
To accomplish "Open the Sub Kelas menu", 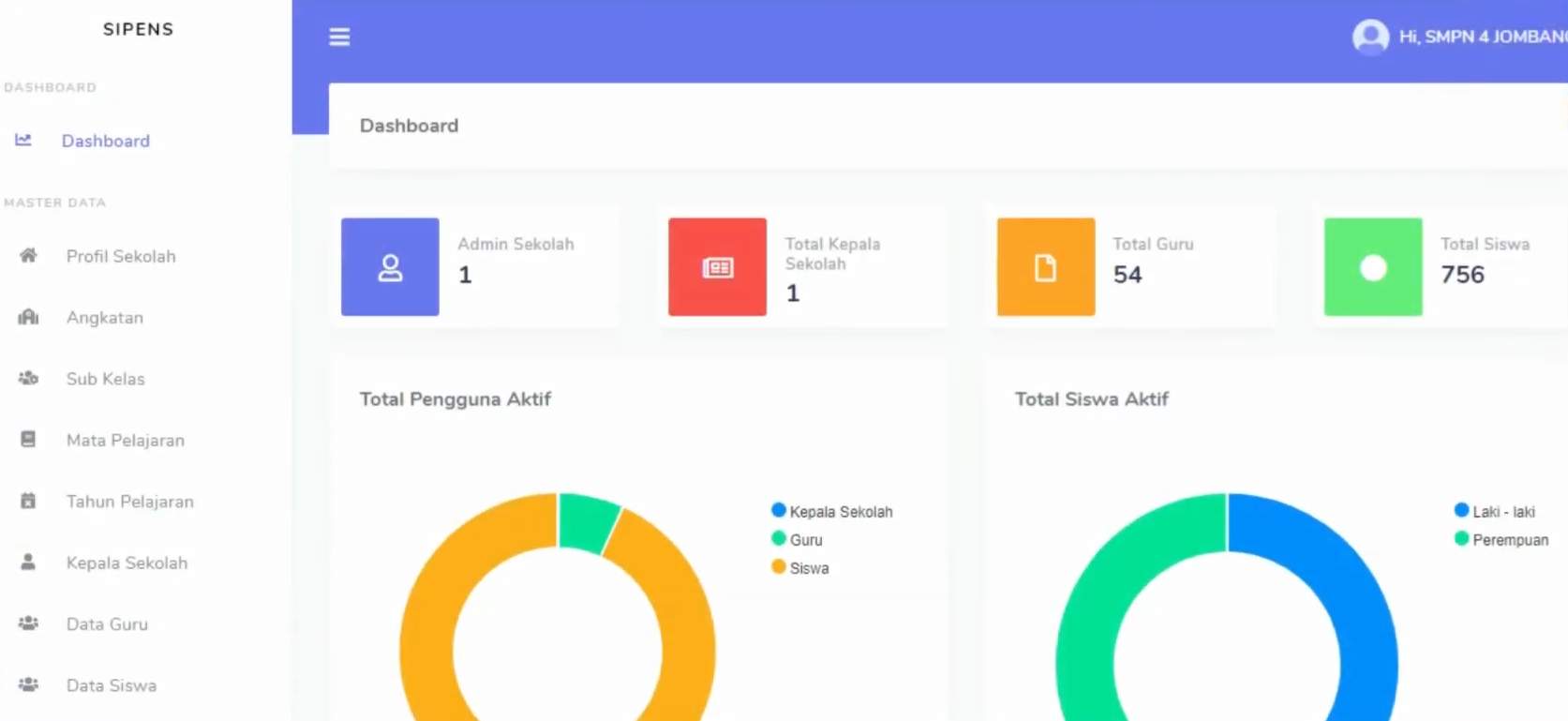I will click(x=105, y=379).
